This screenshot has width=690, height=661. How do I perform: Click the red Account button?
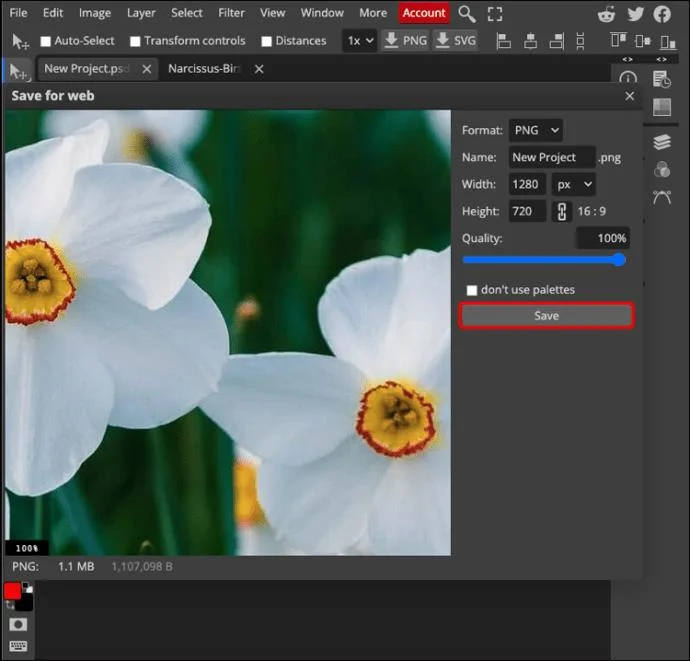click(424, 13)
